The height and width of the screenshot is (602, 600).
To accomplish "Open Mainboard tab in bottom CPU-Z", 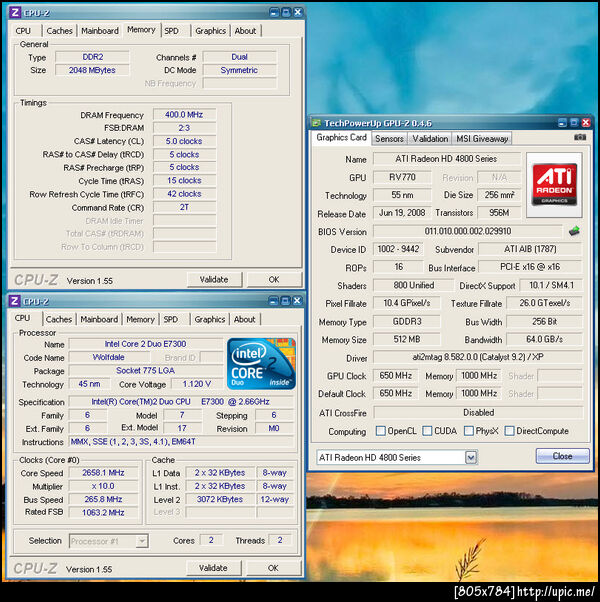I will pos(99,319).
